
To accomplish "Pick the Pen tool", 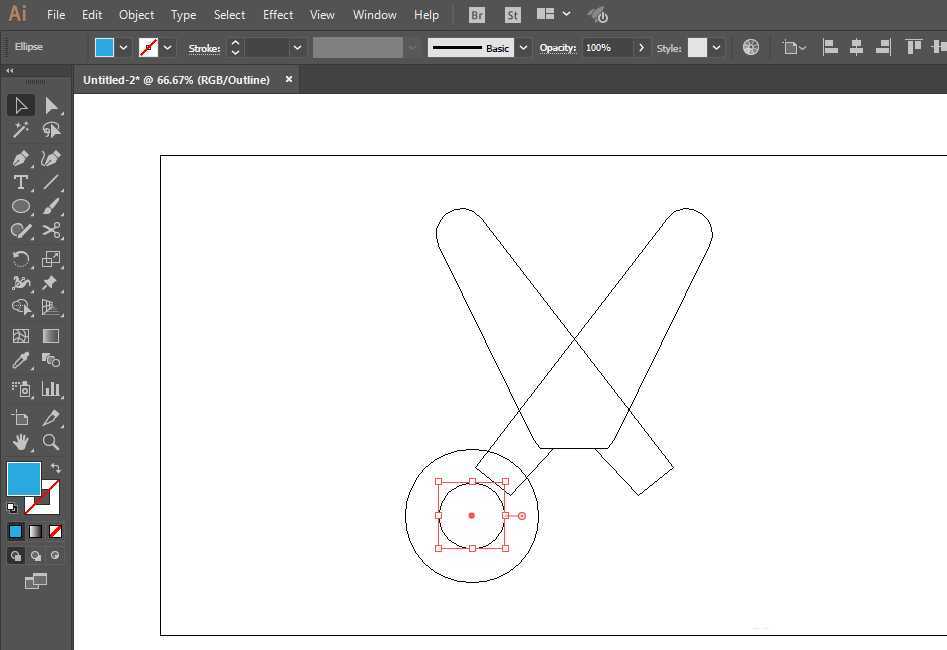I will click(x=20, y=158).
